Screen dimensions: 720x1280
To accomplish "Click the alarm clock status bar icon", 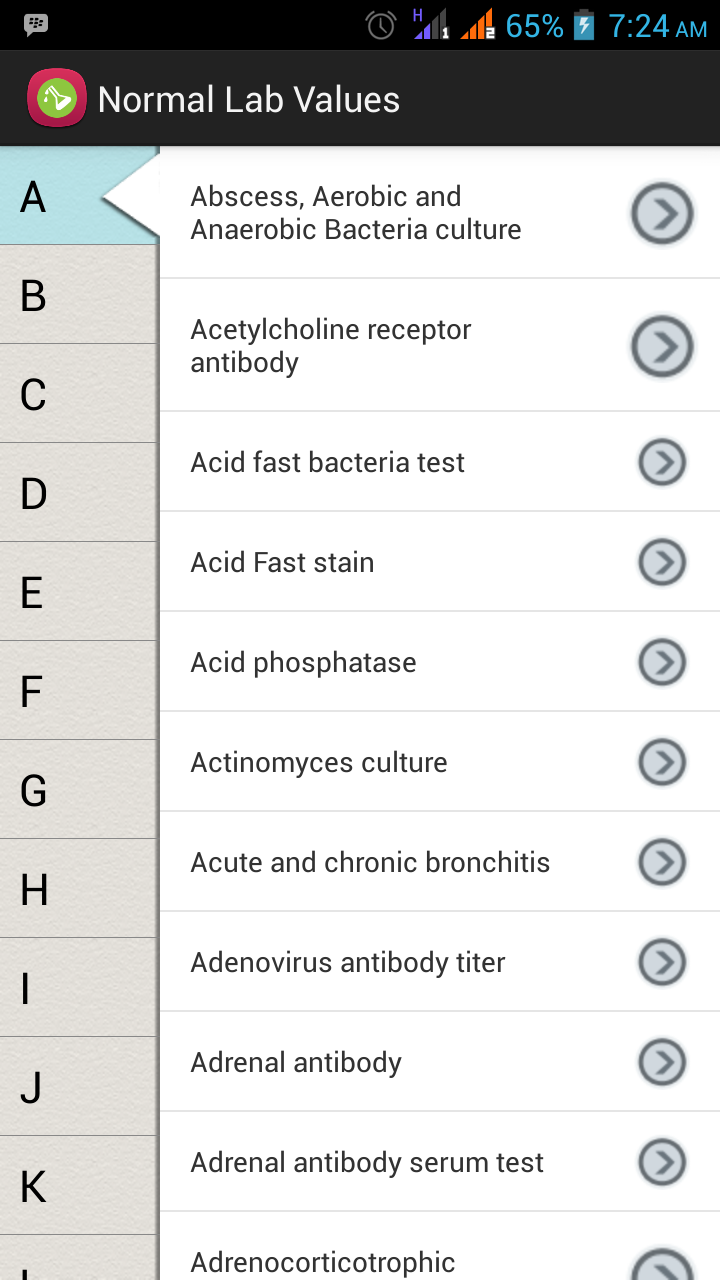I will tap(381, 25).
